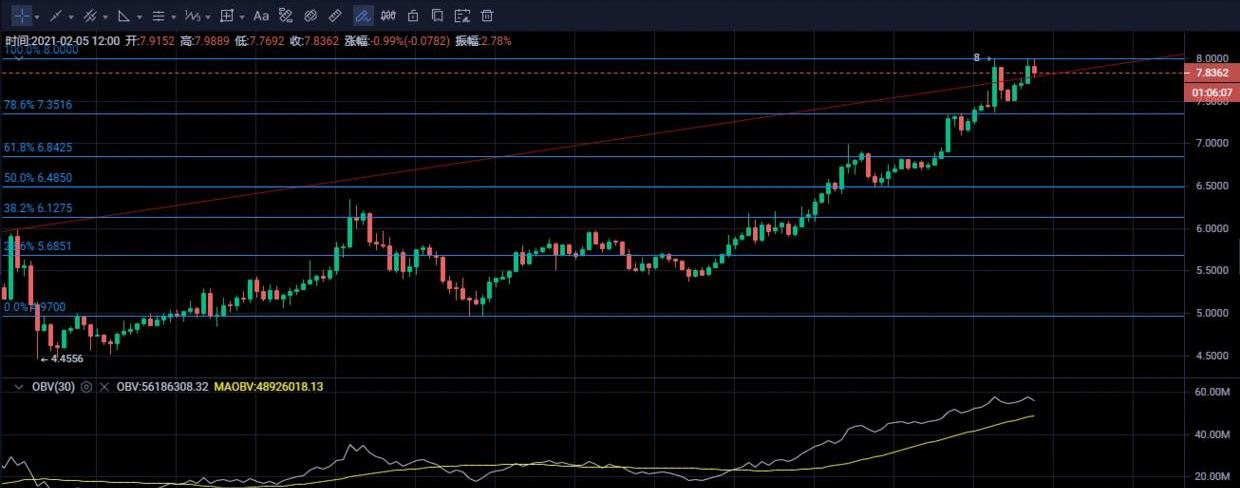The image size is (1240, 488).
Task: Open the Fibonacci grid tool dropdown arrow
Action: pos(243,17)
